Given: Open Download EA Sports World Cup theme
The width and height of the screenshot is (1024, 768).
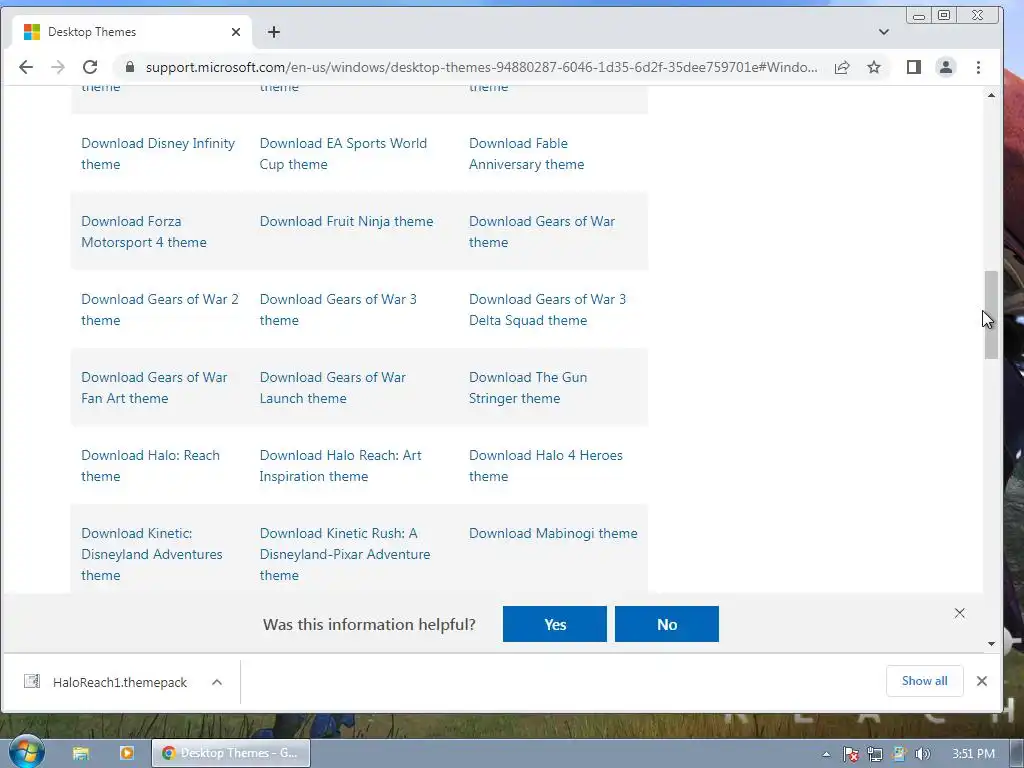Looking at the screenshot, I should 344,153.
